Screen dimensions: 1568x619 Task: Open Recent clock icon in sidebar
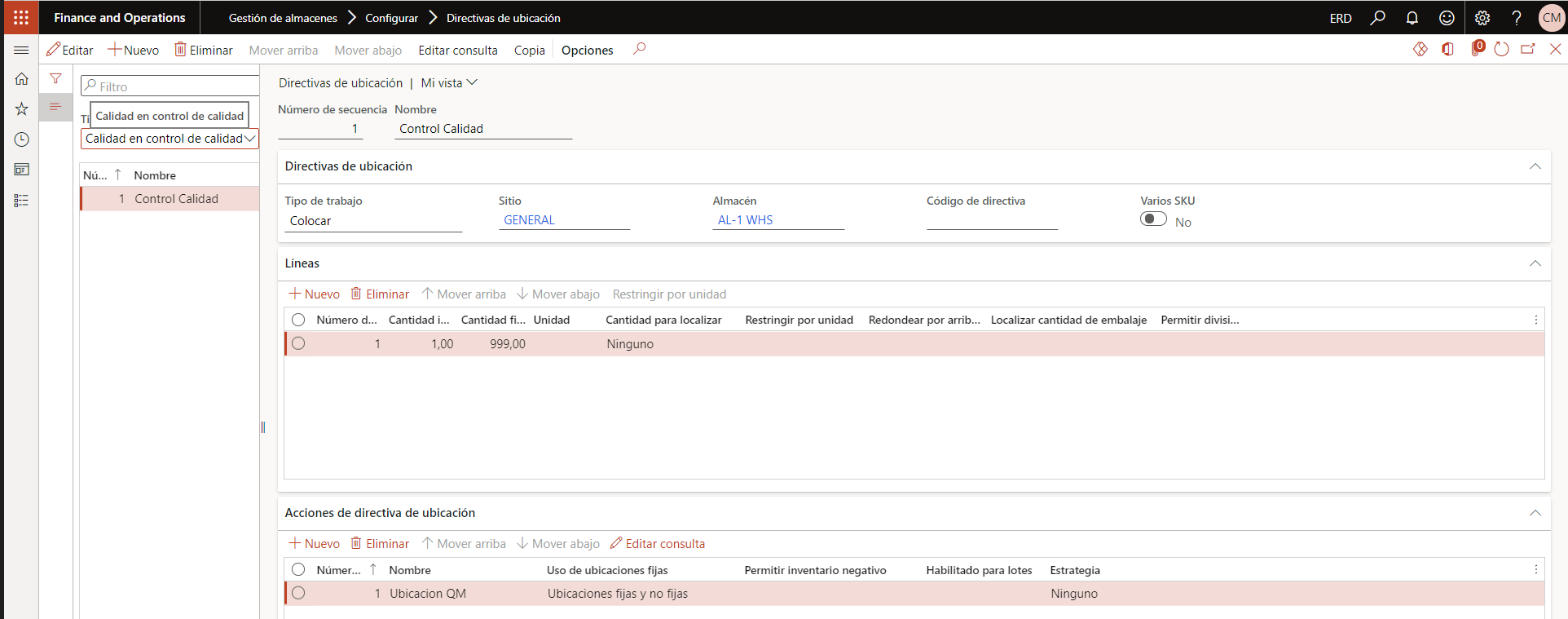point(21,139)
